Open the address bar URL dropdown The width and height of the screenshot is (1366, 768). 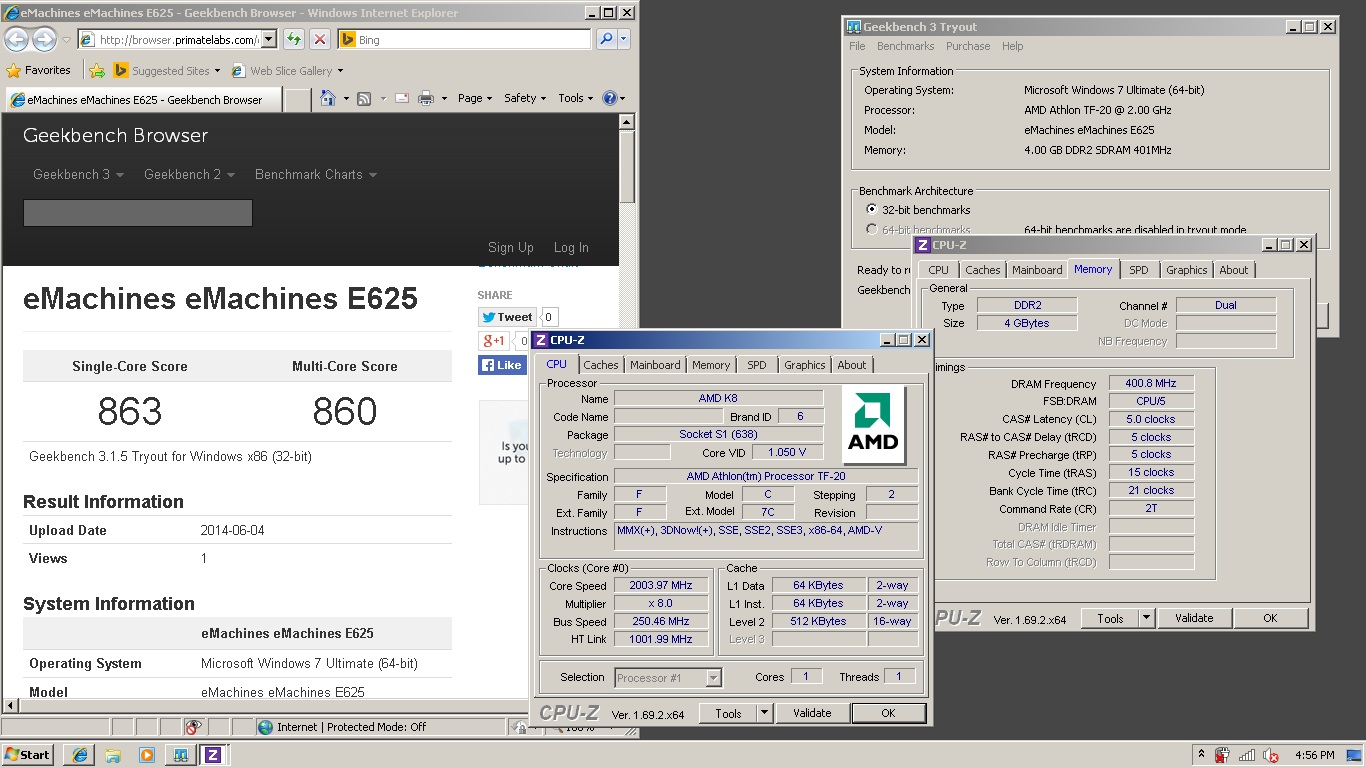[268, 39]
